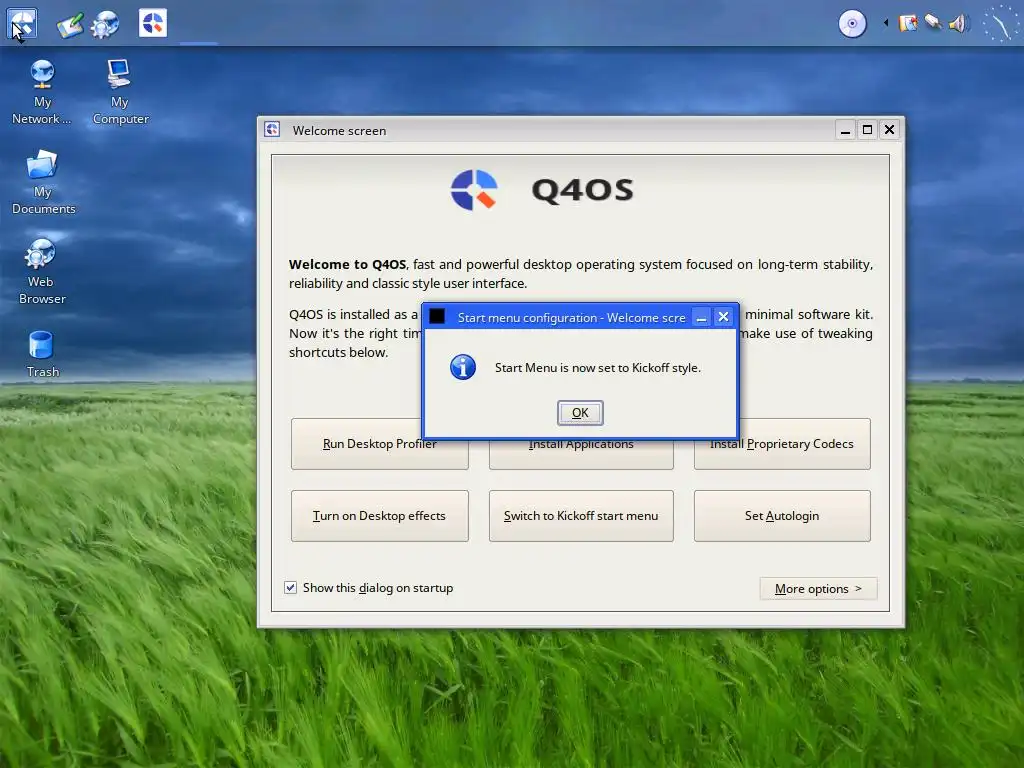Open the clipboard tool tray icon
Screen dimensions: 1024x768
click(x=908, y=24)
